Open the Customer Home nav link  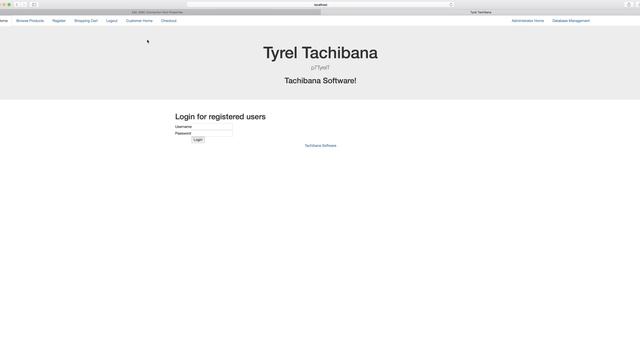tap(139, 21)
